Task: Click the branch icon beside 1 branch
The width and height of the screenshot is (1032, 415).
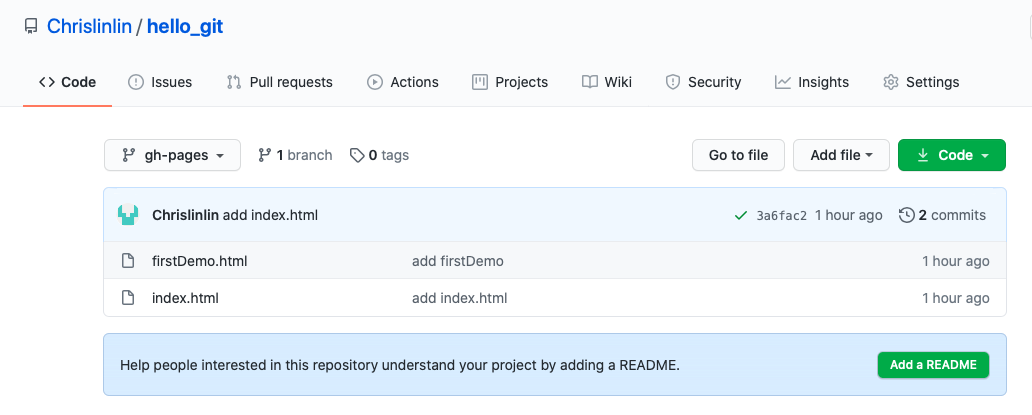Action: pyautogui.click(x=265, y=155)
